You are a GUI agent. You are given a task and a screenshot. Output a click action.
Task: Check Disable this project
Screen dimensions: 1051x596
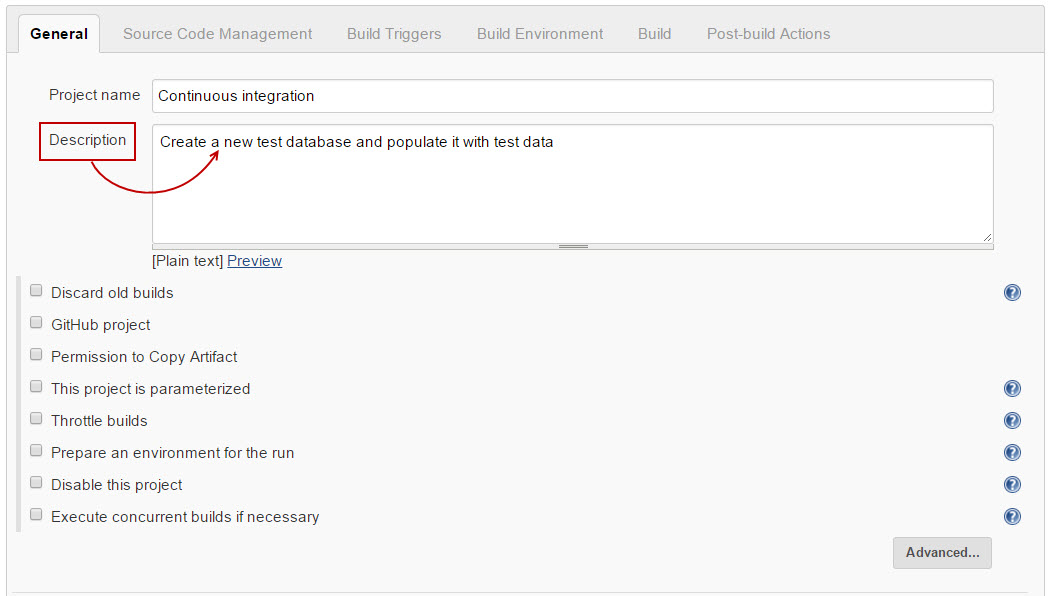36,483
